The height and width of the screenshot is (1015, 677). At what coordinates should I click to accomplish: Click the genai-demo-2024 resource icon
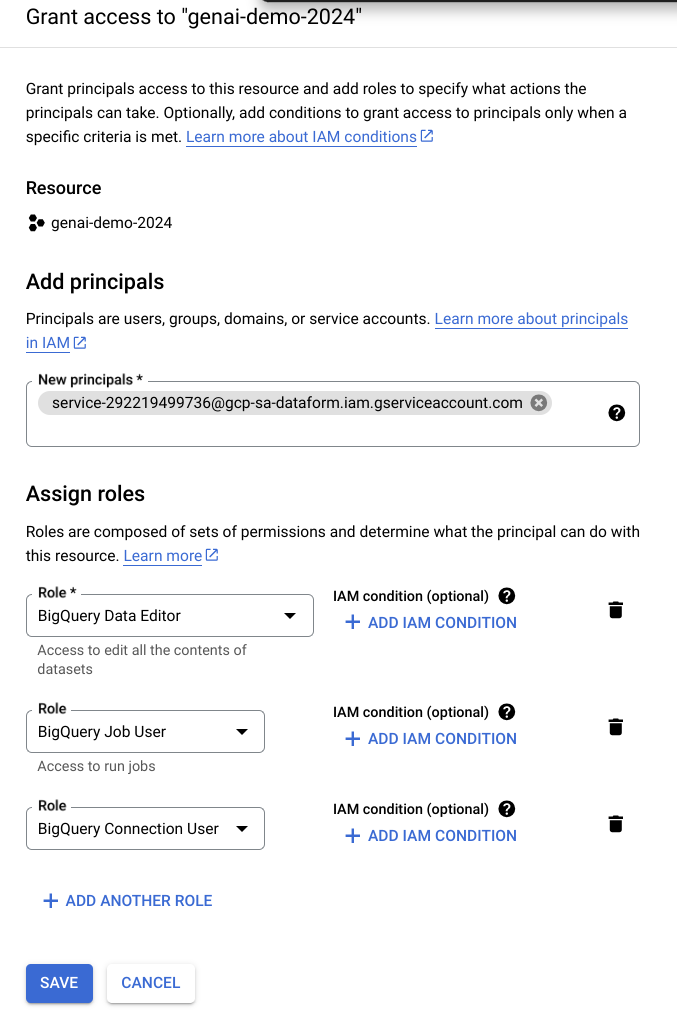pyautogui.click(x=36, y=223)
